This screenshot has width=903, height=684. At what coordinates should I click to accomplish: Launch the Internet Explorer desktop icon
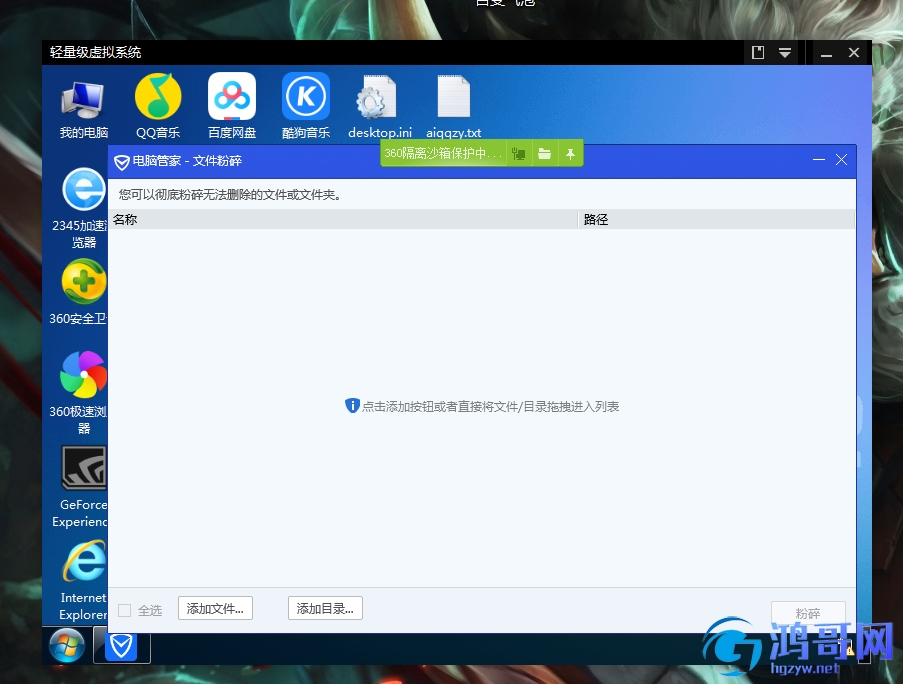click(x=84, y=580)
